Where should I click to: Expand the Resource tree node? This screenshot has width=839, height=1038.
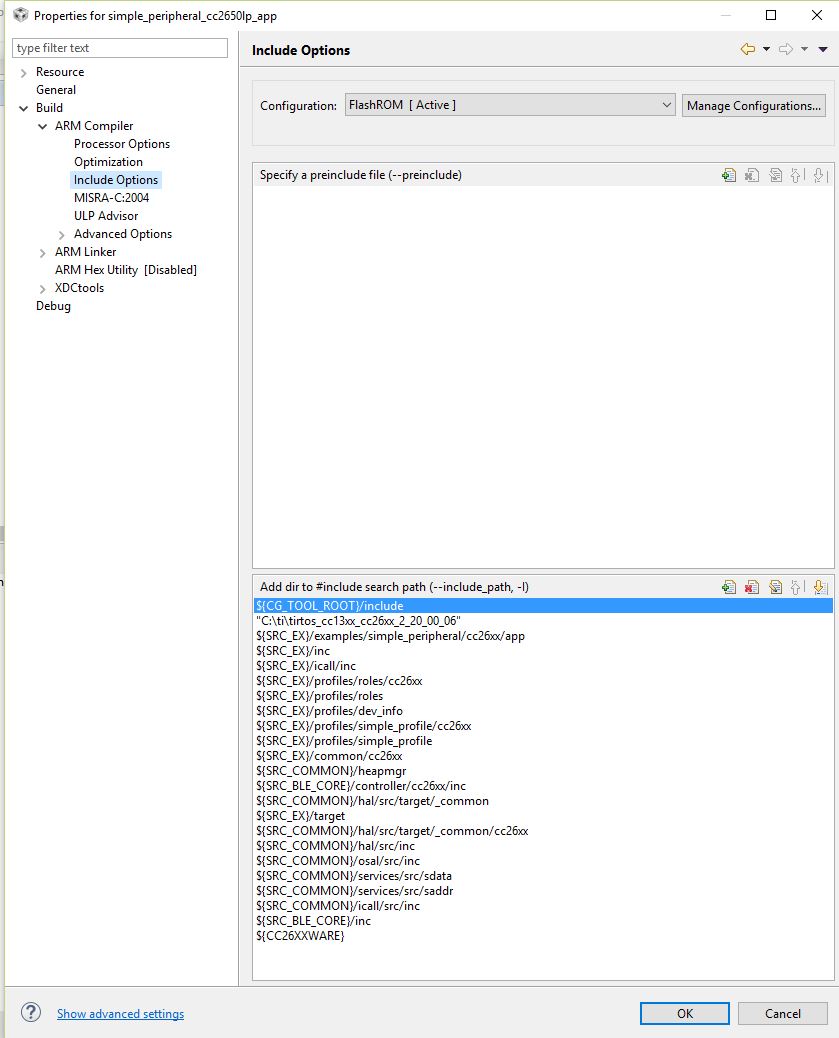point(24,73)
